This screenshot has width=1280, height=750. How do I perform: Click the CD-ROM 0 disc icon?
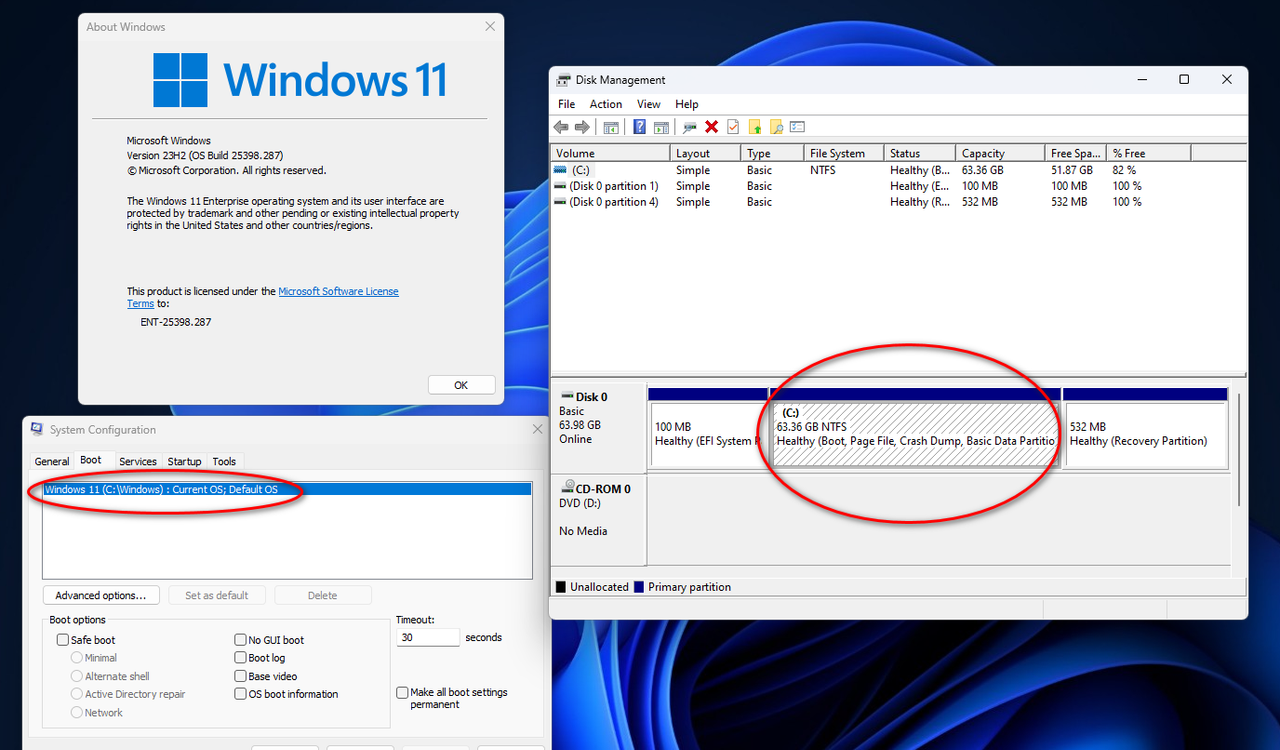click(x=567, y=489)
